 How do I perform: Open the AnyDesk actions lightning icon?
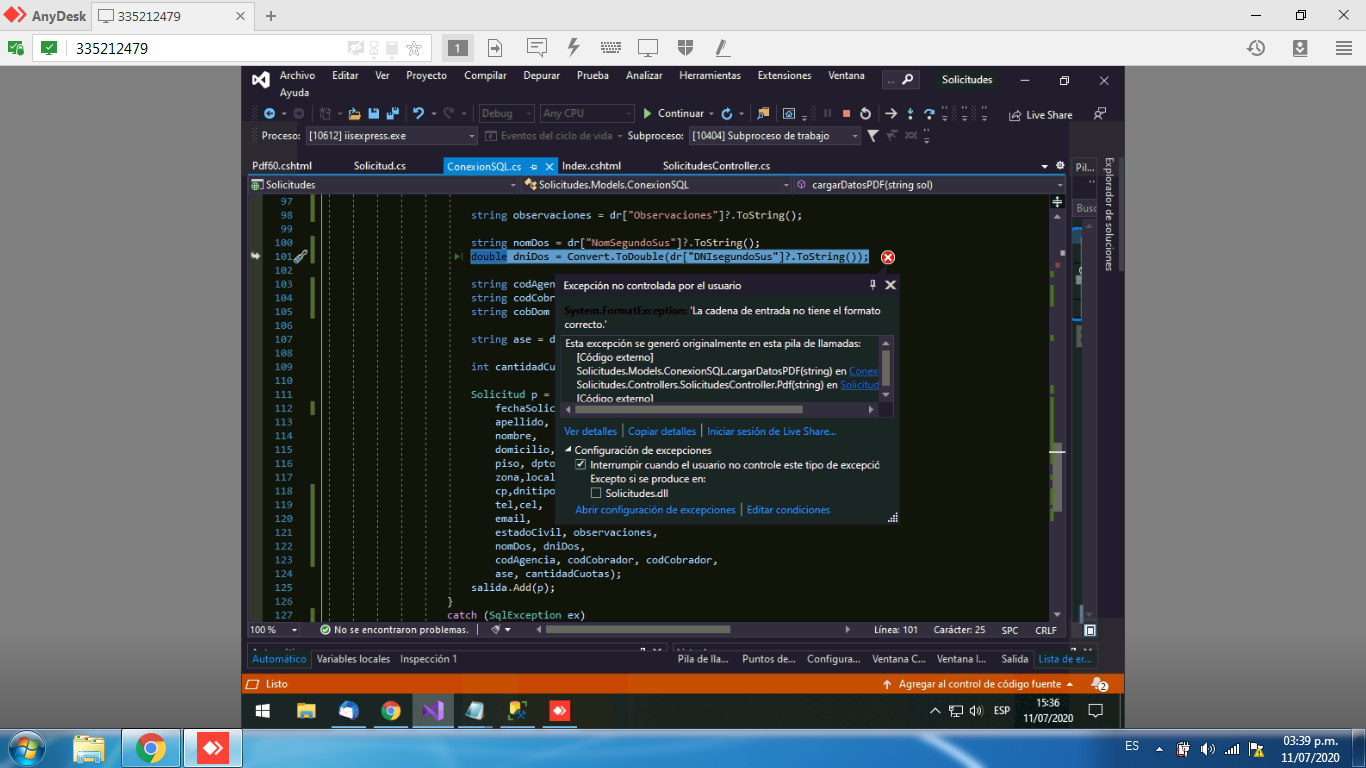pyautogui.click(x=573, y=48)
